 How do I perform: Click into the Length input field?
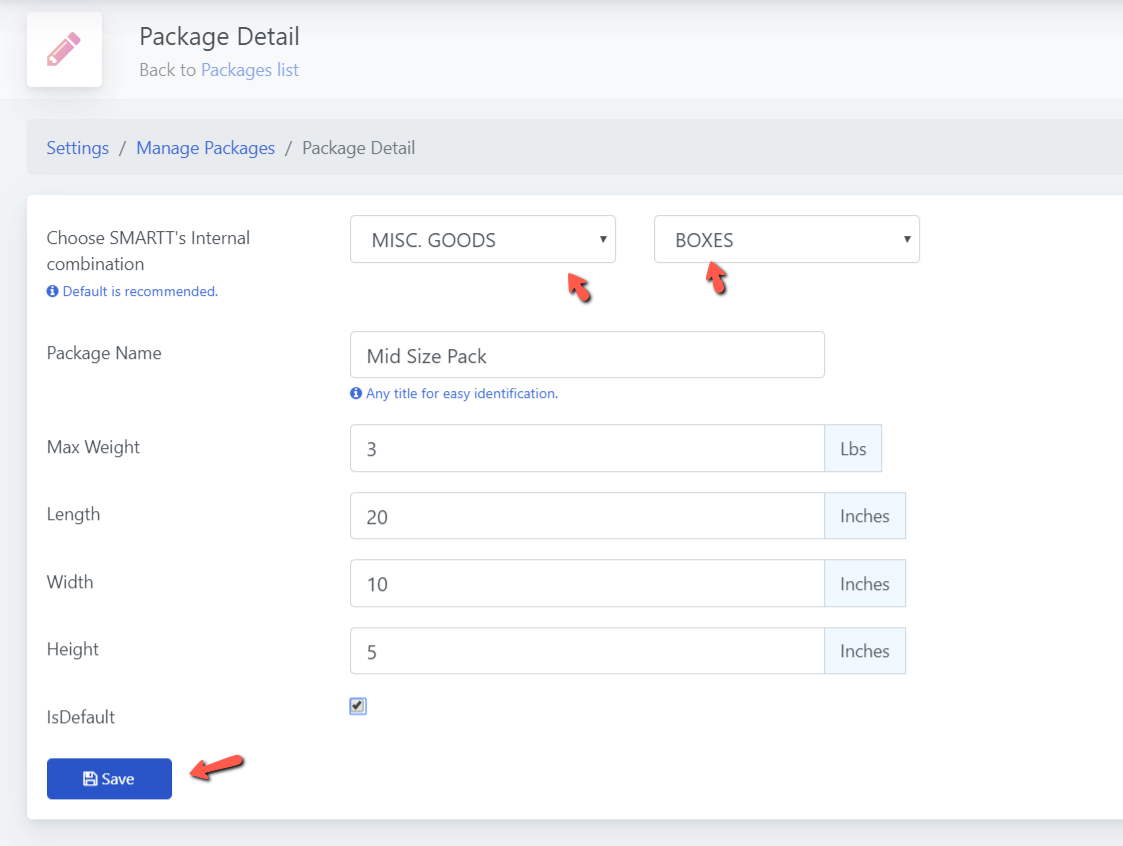[x=587, y=516]
